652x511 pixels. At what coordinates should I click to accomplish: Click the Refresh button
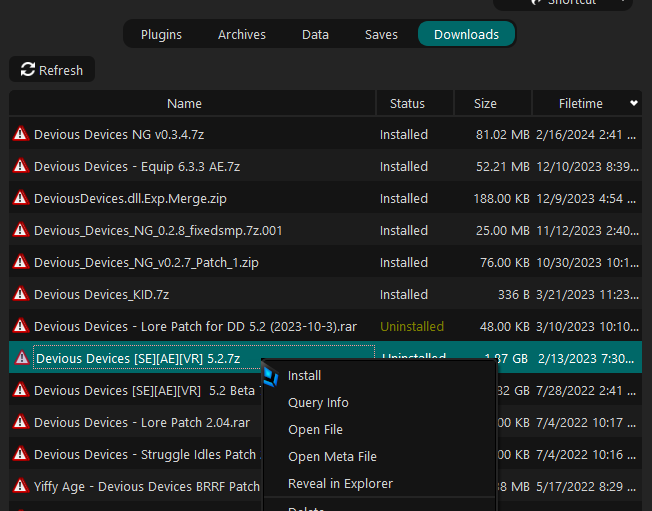[52, 69]
